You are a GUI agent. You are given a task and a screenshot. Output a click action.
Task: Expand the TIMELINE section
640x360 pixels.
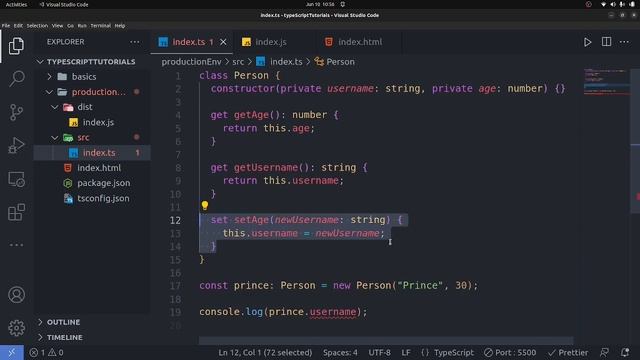coord(64,337)
